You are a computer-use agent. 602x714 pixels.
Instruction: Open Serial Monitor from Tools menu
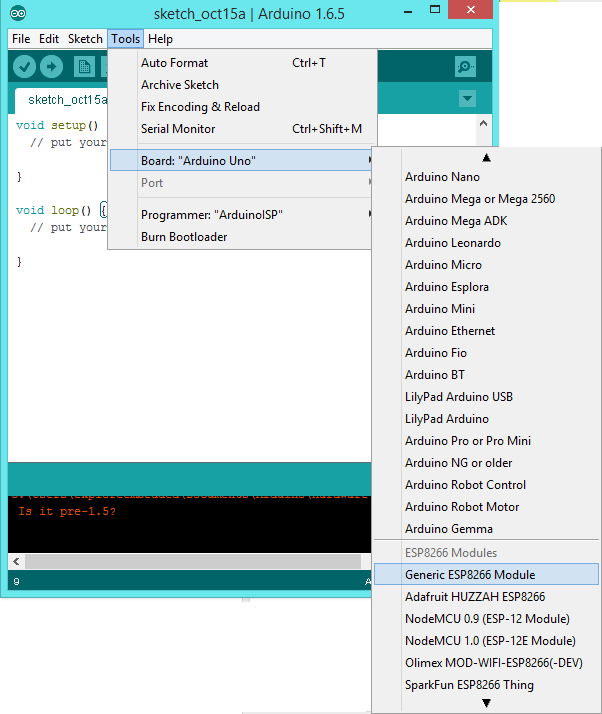pos(242,129)
